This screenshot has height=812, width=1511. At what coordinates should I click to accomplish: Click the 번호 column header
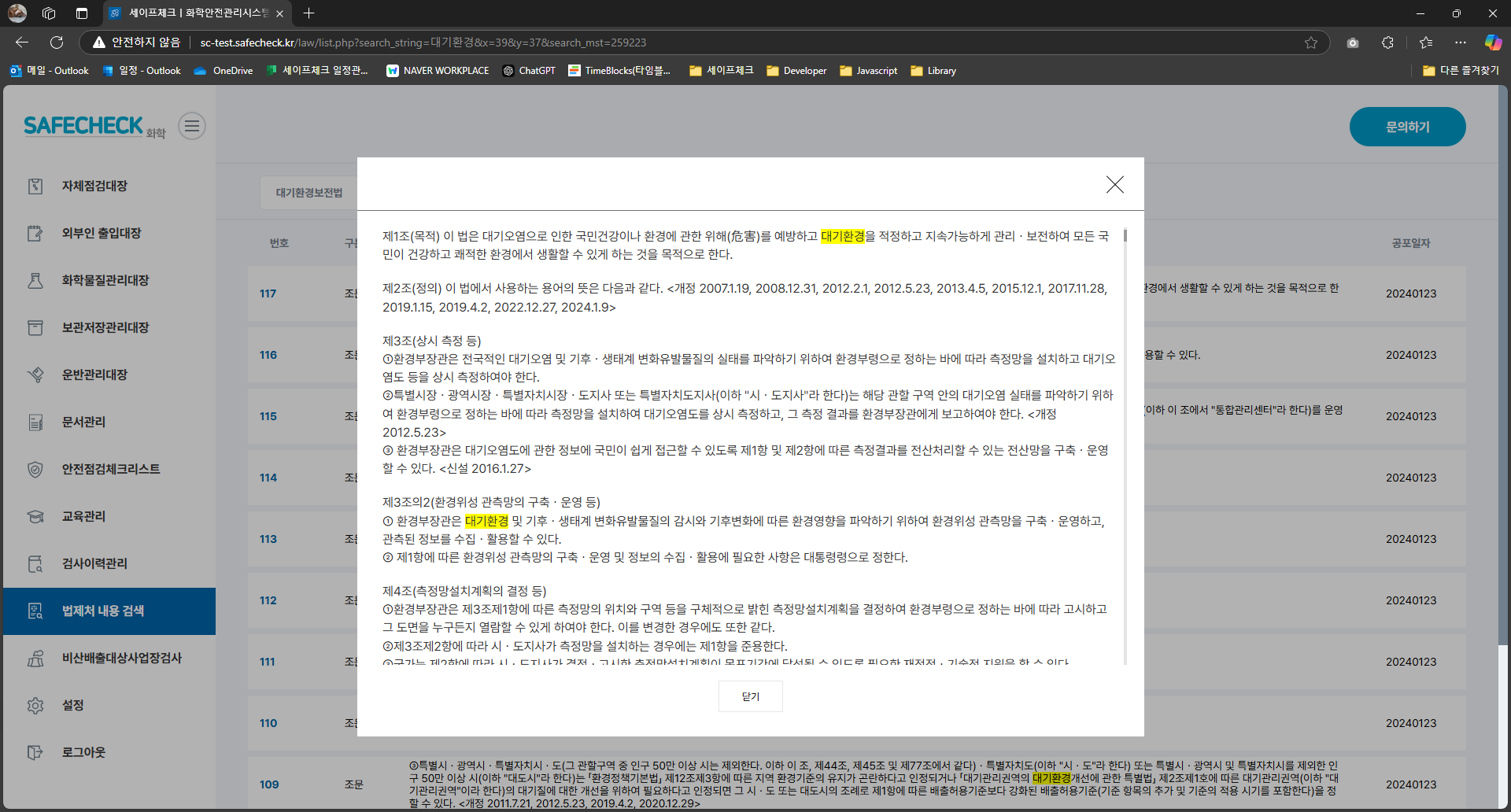[279, 243]
